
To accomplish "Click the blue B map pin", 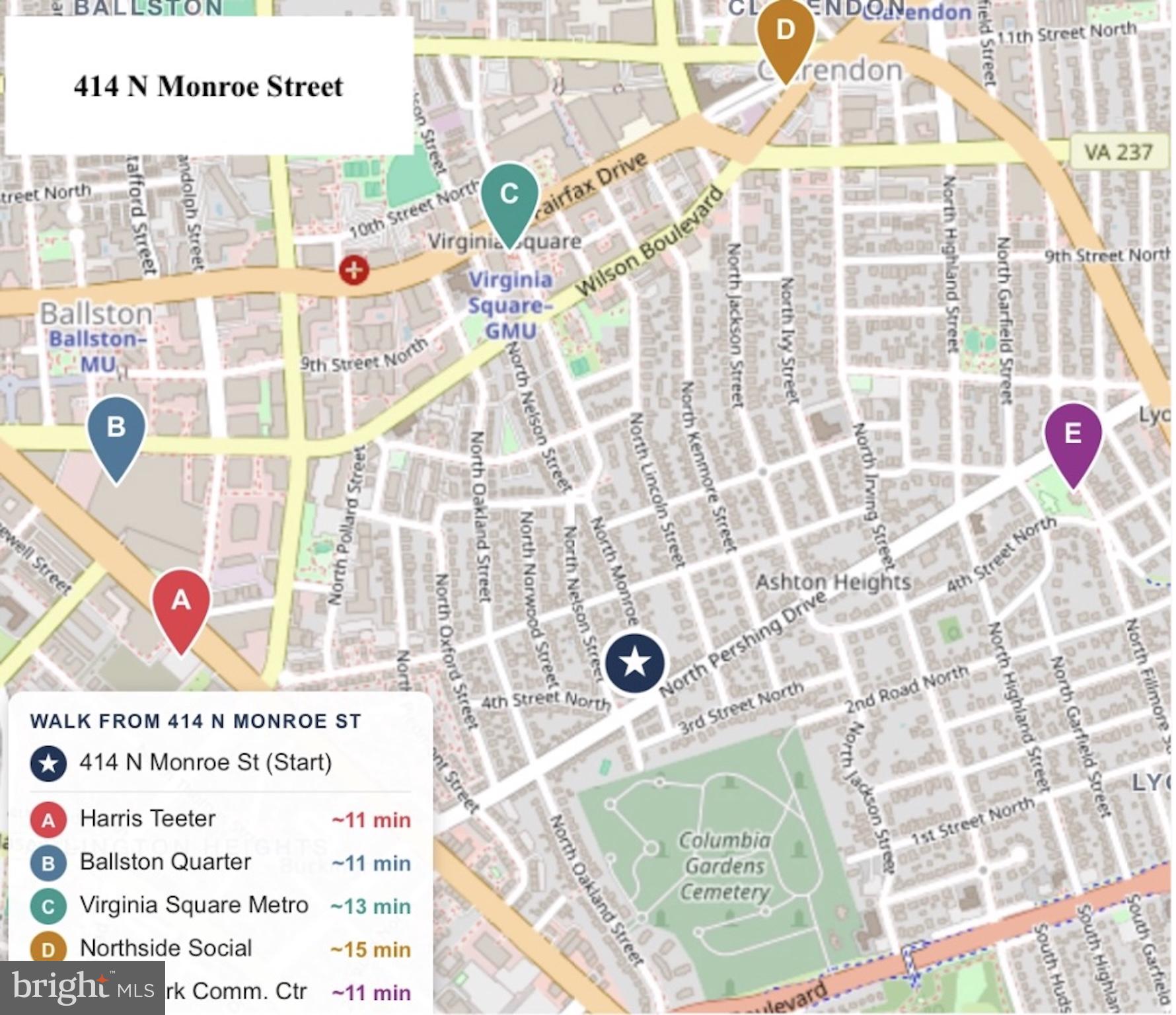I will [116, 430].
